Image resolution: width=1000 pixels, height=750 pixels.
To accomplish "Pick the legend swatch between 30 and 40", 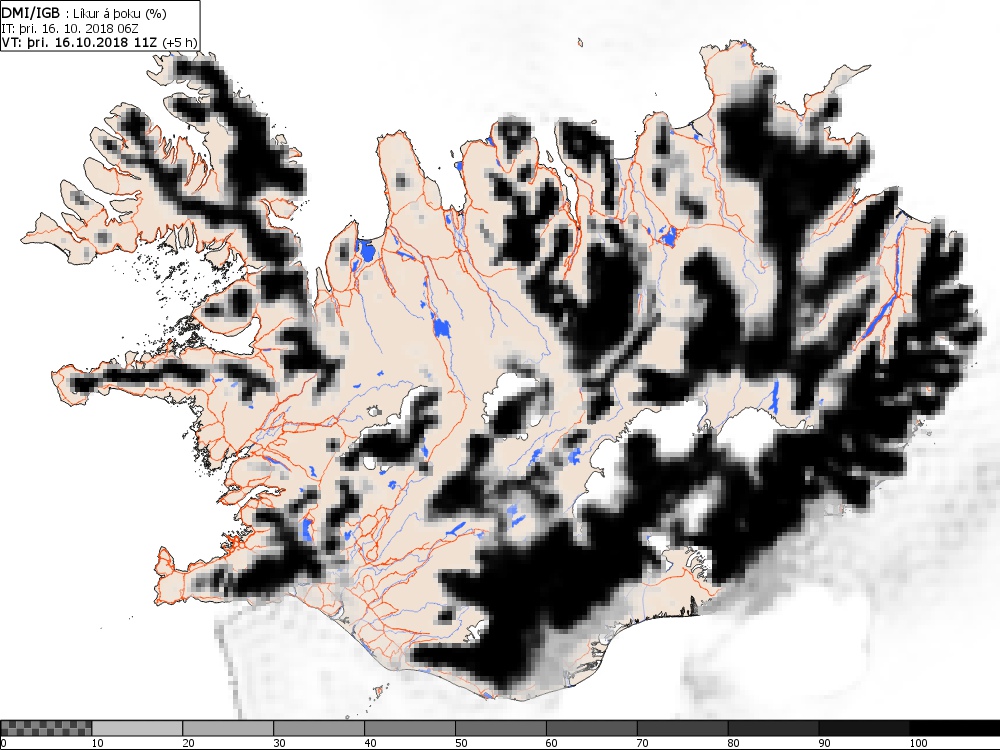I will tap(319, 728).
